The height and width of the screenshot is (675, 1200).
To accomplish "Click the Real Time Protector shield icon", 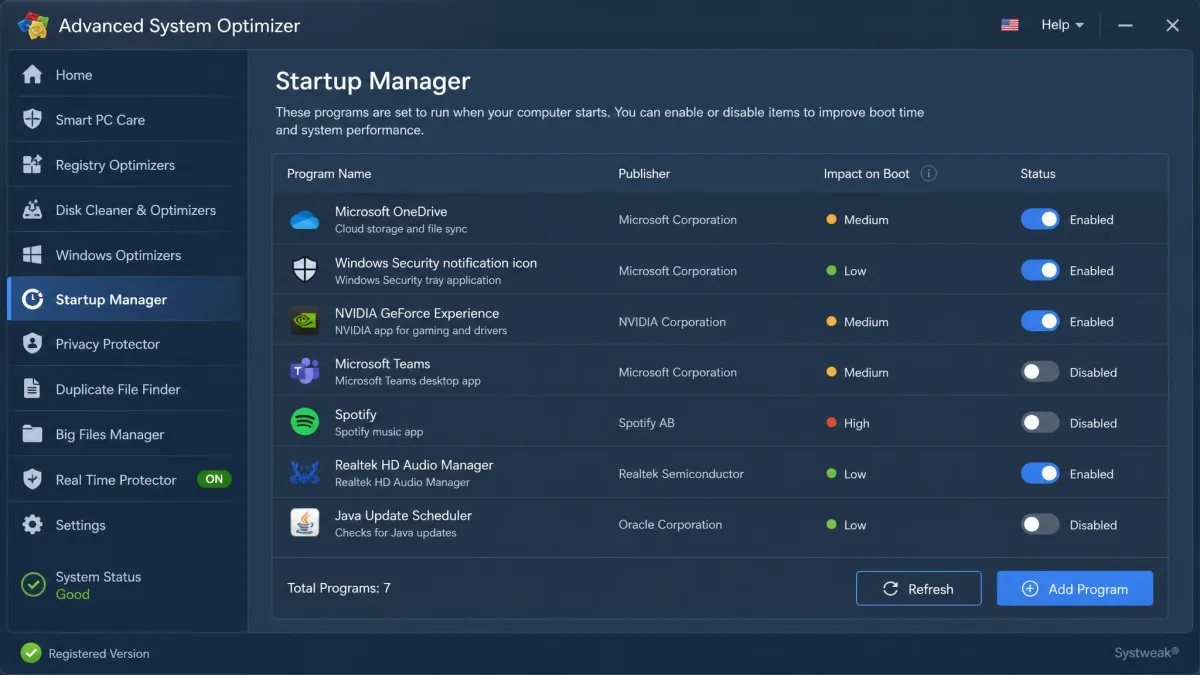I will point(32,480).
